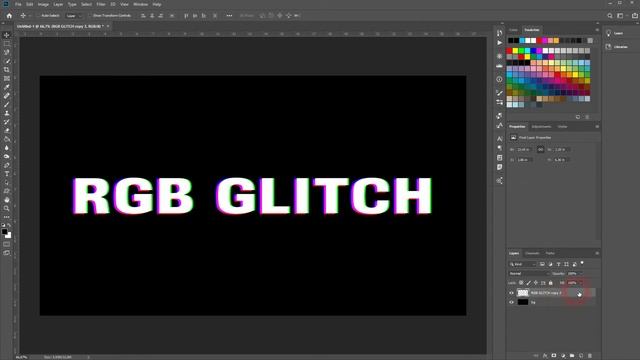640x360 pixels.
Task: Click the foreground color box in toolbar
Action: [x=4, y=232]
